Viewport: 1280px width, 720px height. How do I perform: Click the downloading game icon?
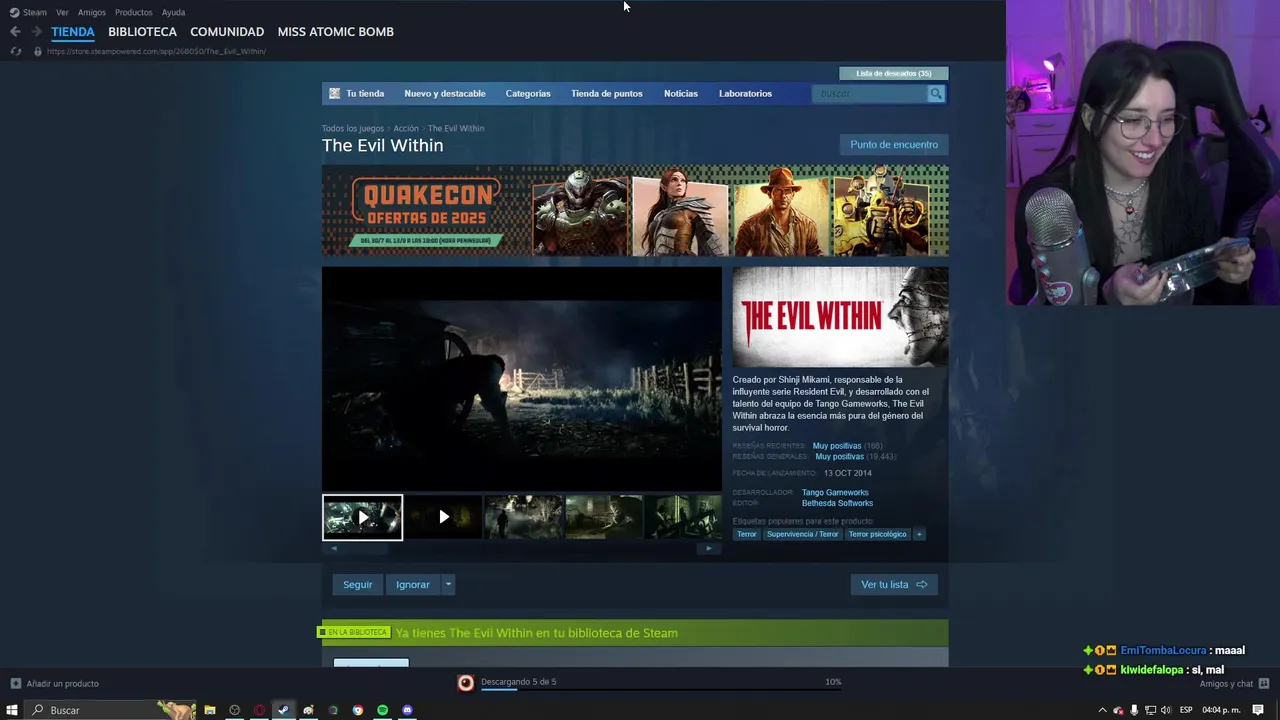pyautogui.click(x=466, y=683)
